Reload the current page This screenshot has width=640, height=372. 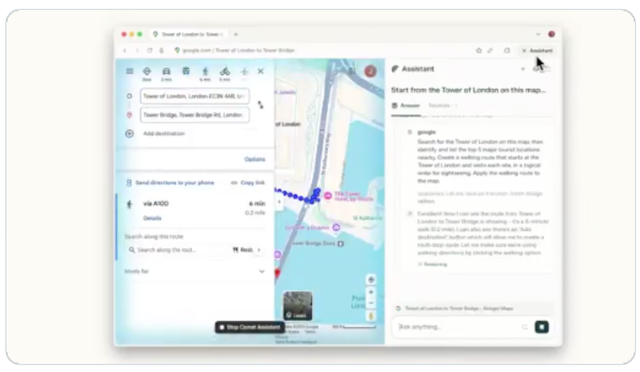[150, 50]
